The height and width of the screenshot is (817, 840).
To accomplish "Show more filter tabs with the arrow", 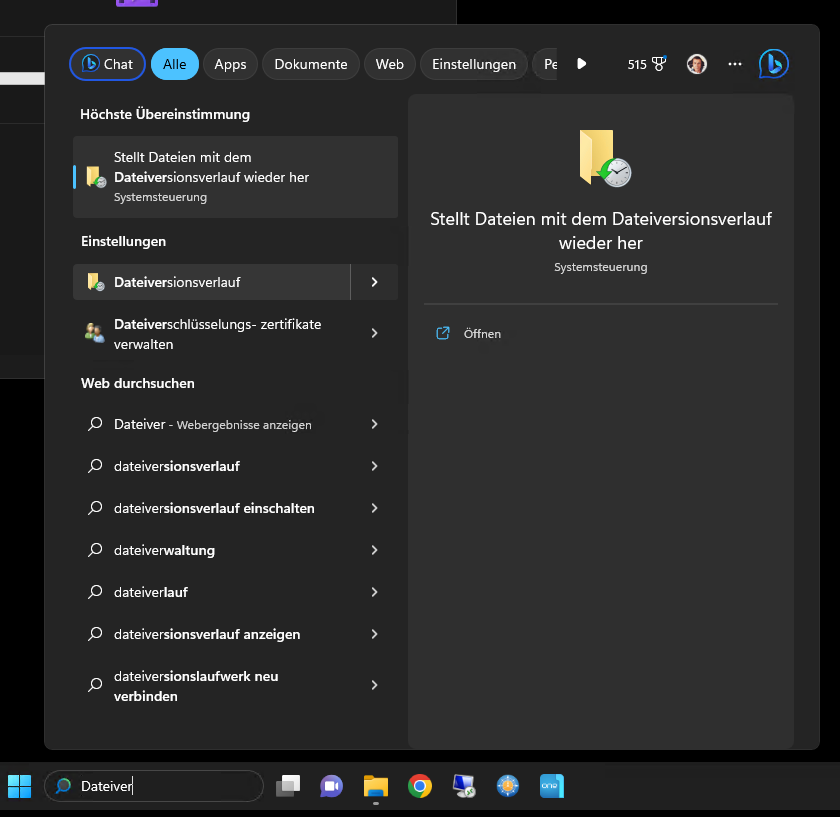I will (582, 64).
